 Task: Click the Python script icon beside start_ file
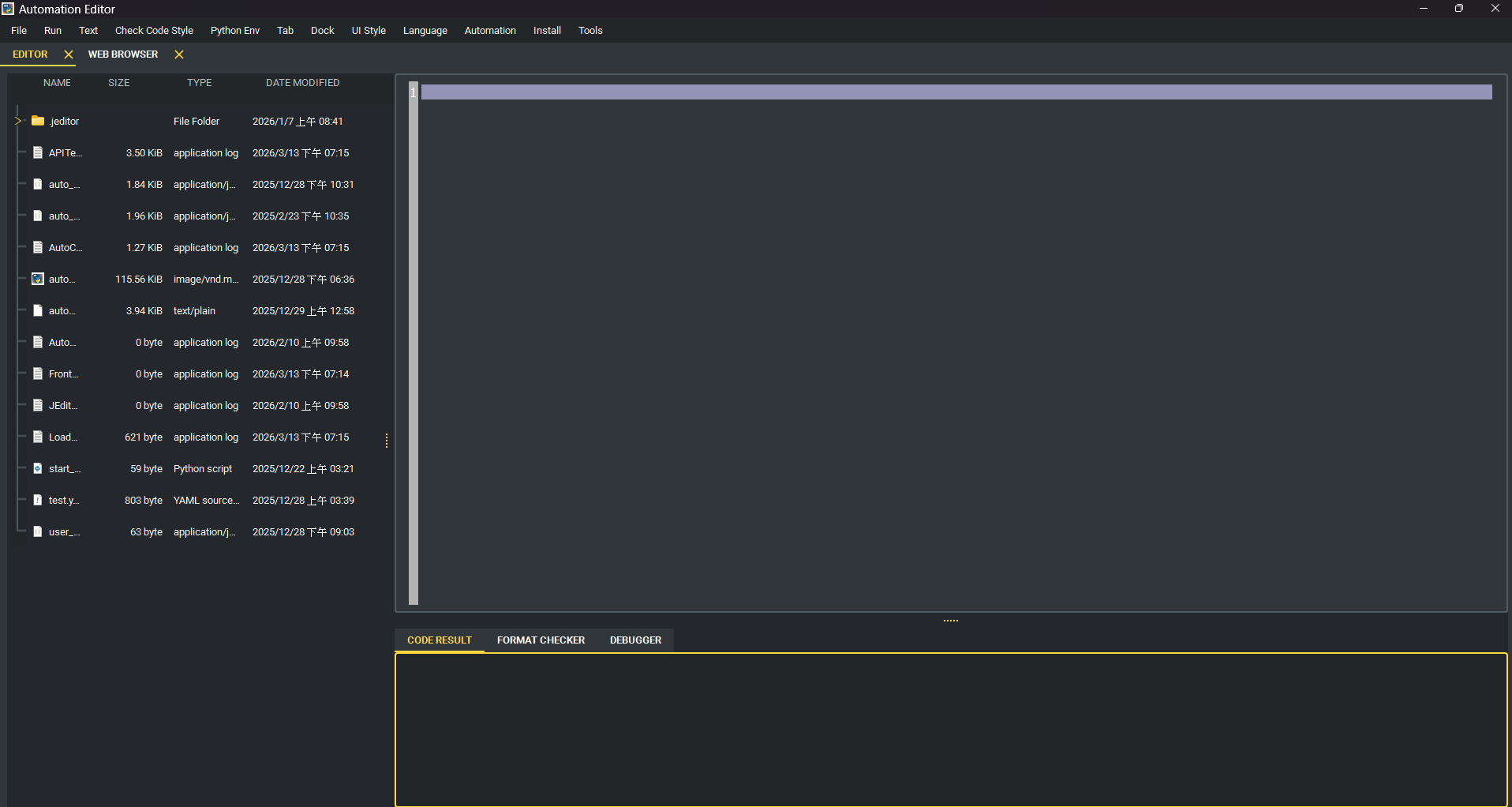tap(37, 467)
